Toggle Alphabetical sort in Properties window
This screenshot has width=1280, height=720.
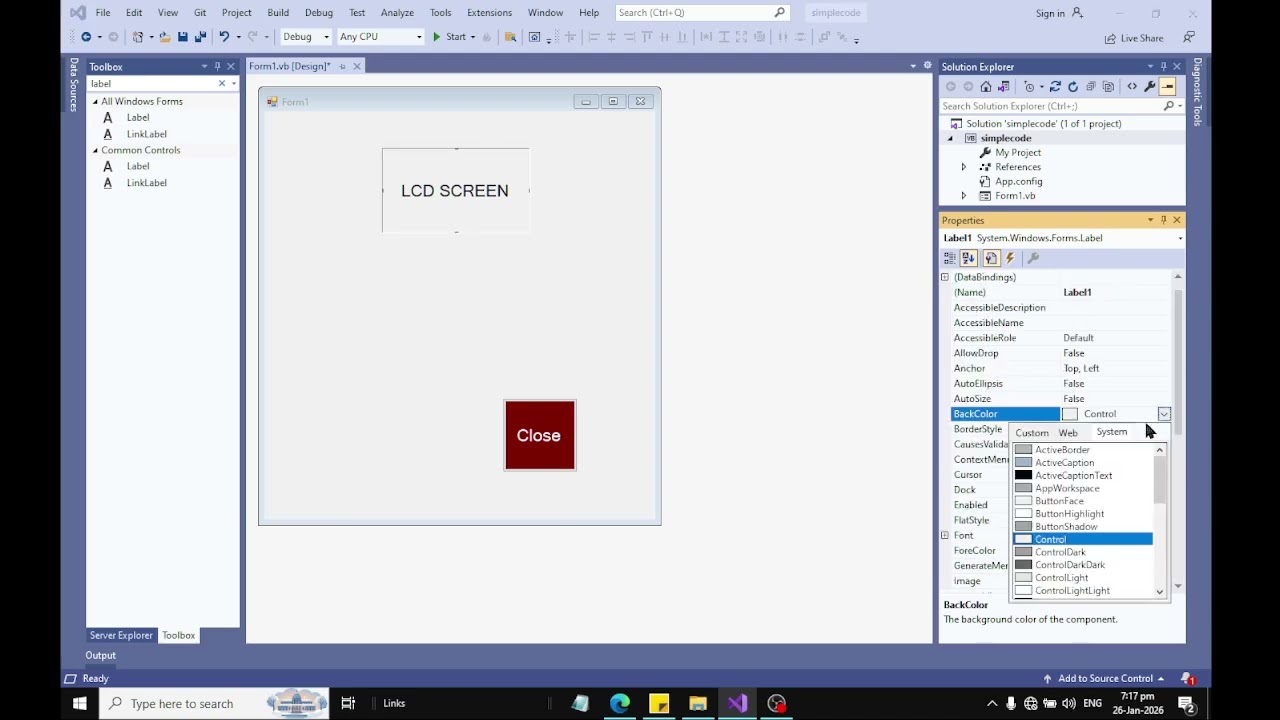969,258
